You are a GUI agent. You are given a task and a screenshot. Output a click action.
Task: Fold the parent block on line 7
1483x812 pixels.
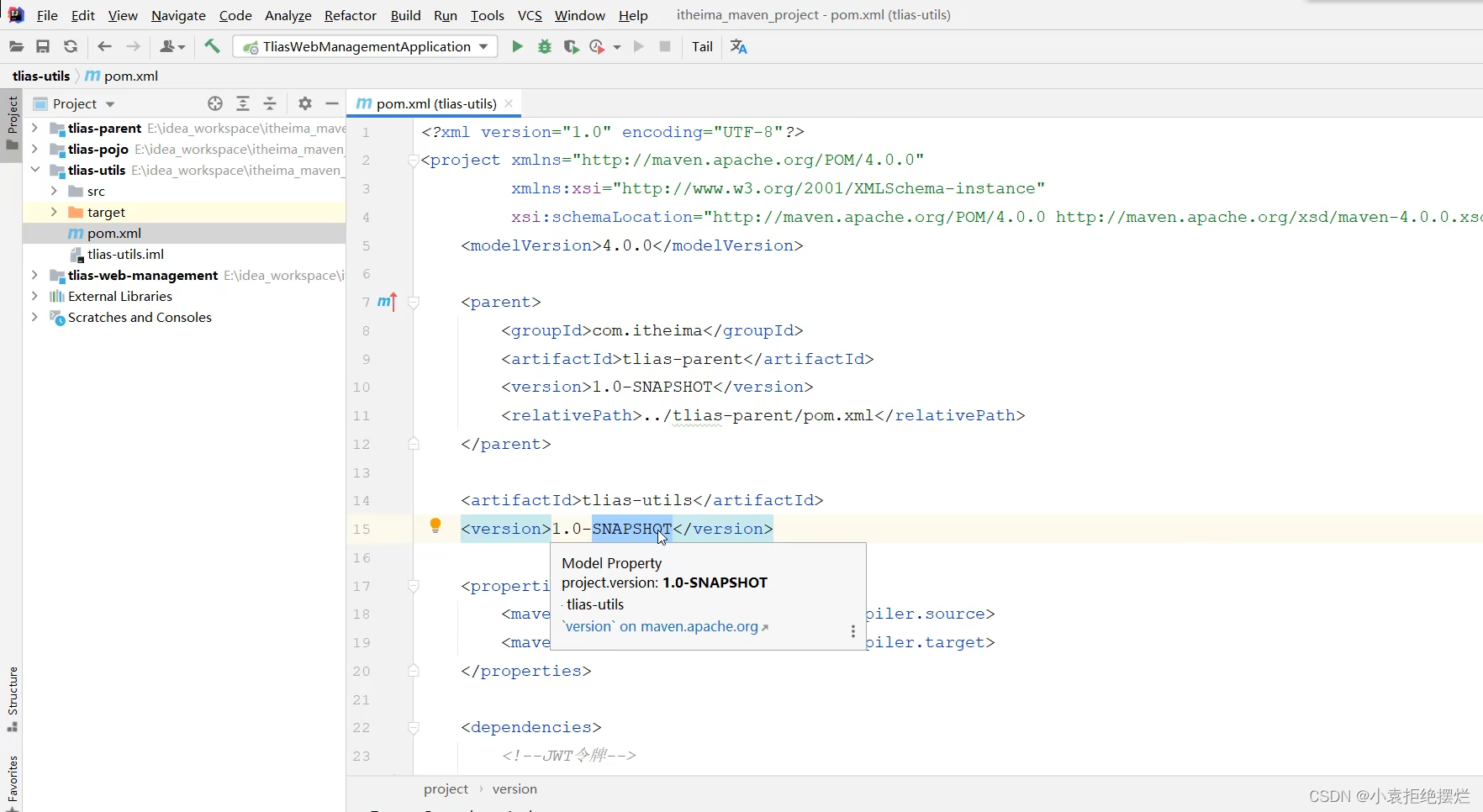coord(414,302)
